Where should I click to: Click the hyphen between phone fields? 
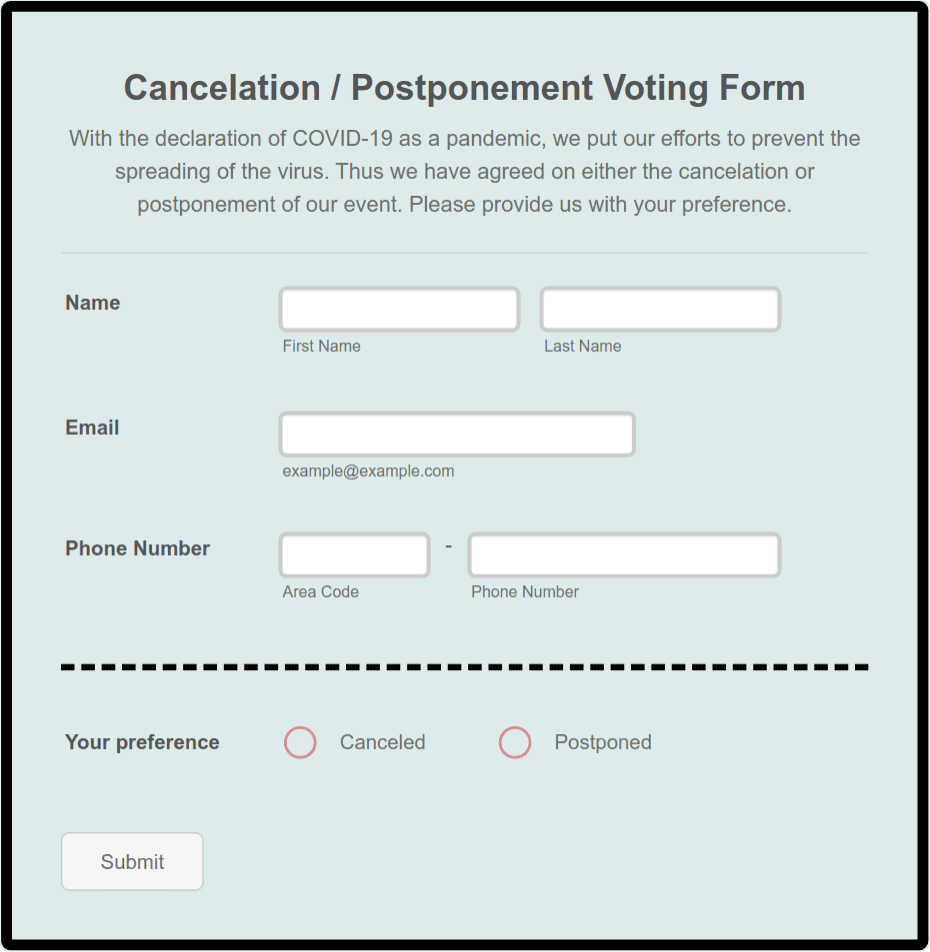(448, 545)
